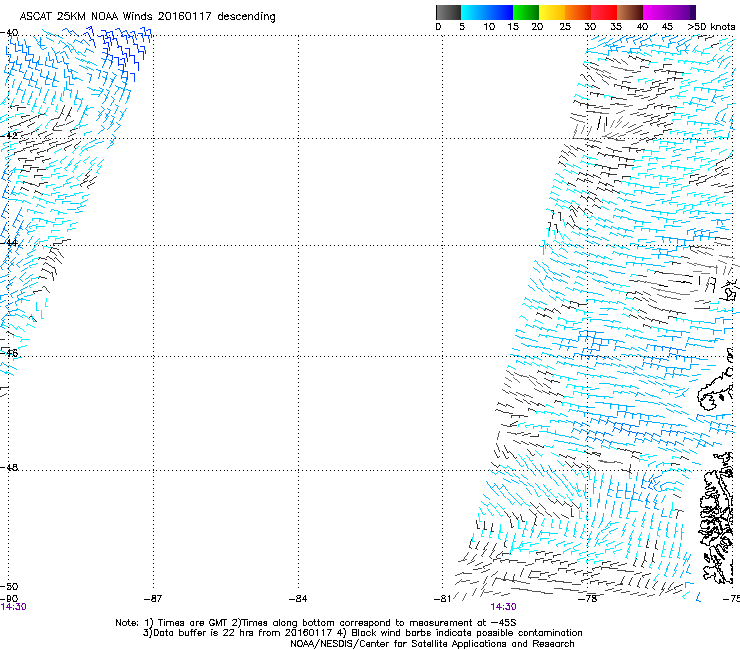Click the purple '14:30' time under -90
The height and width of the screenshot is (650, 740).
[x=13, y=607]
